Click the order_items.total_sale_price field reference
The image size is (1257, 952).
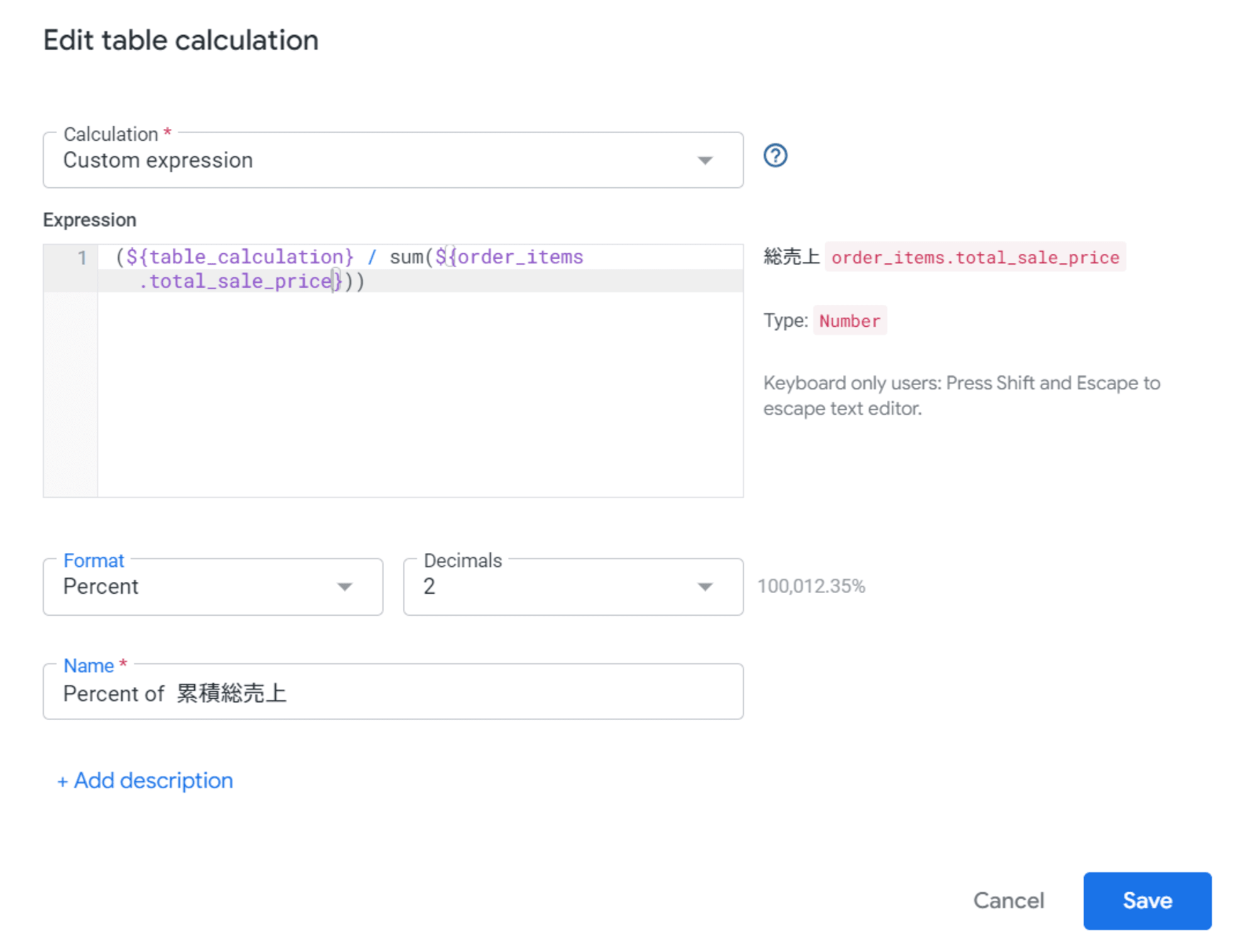point(975,257)
